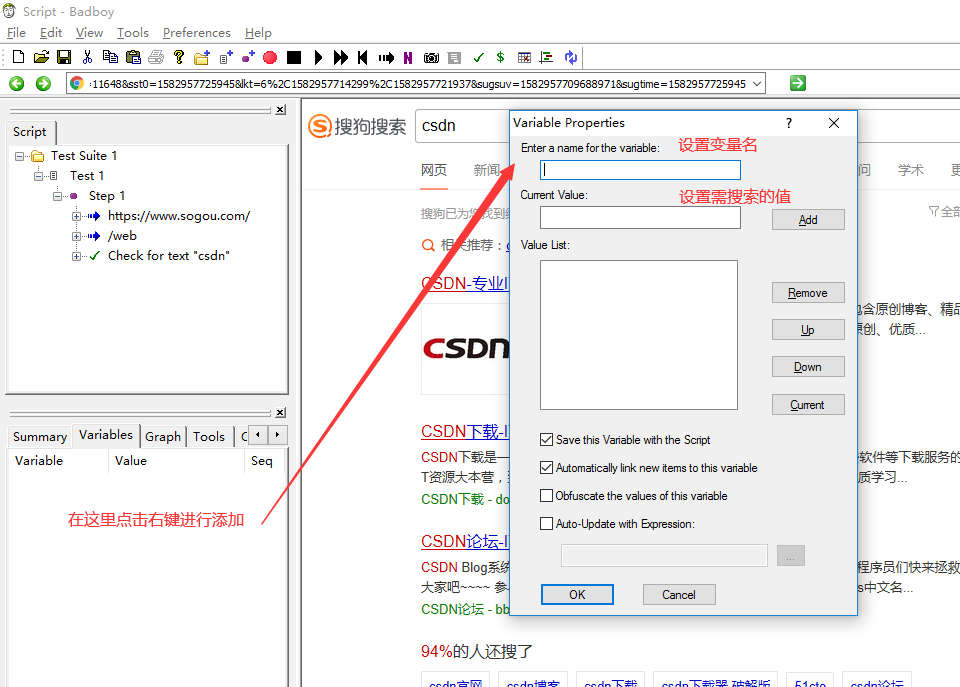Collapse the Test Suite 1 tree node
Image resolution: width=960 pixels, height=687 pixels.
point(20,156)
